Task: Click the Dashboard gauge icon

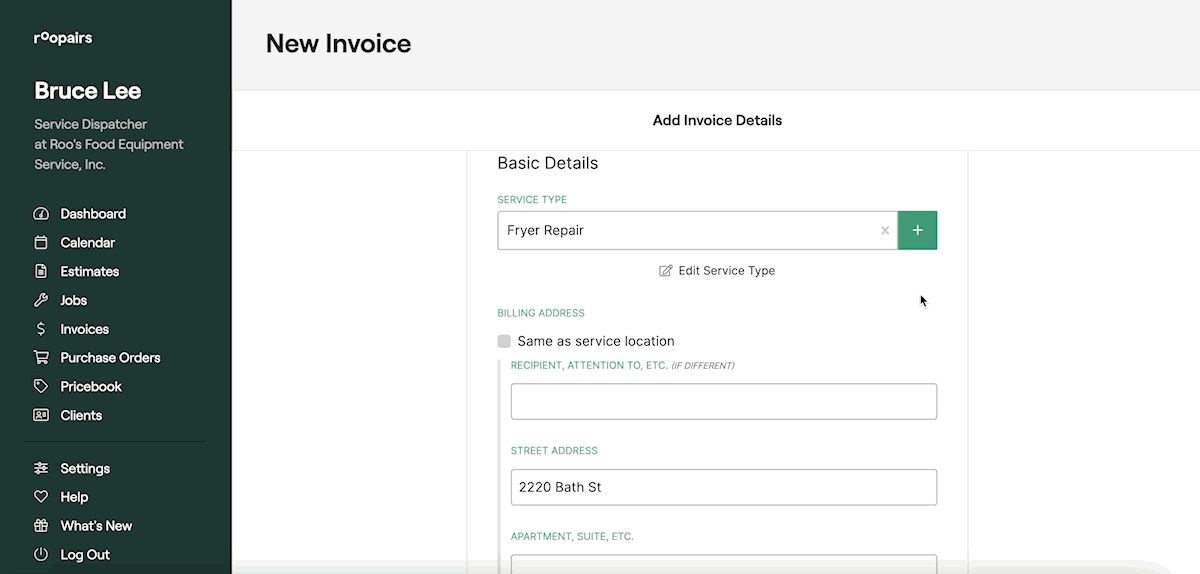Action: (x=41, y=214)
